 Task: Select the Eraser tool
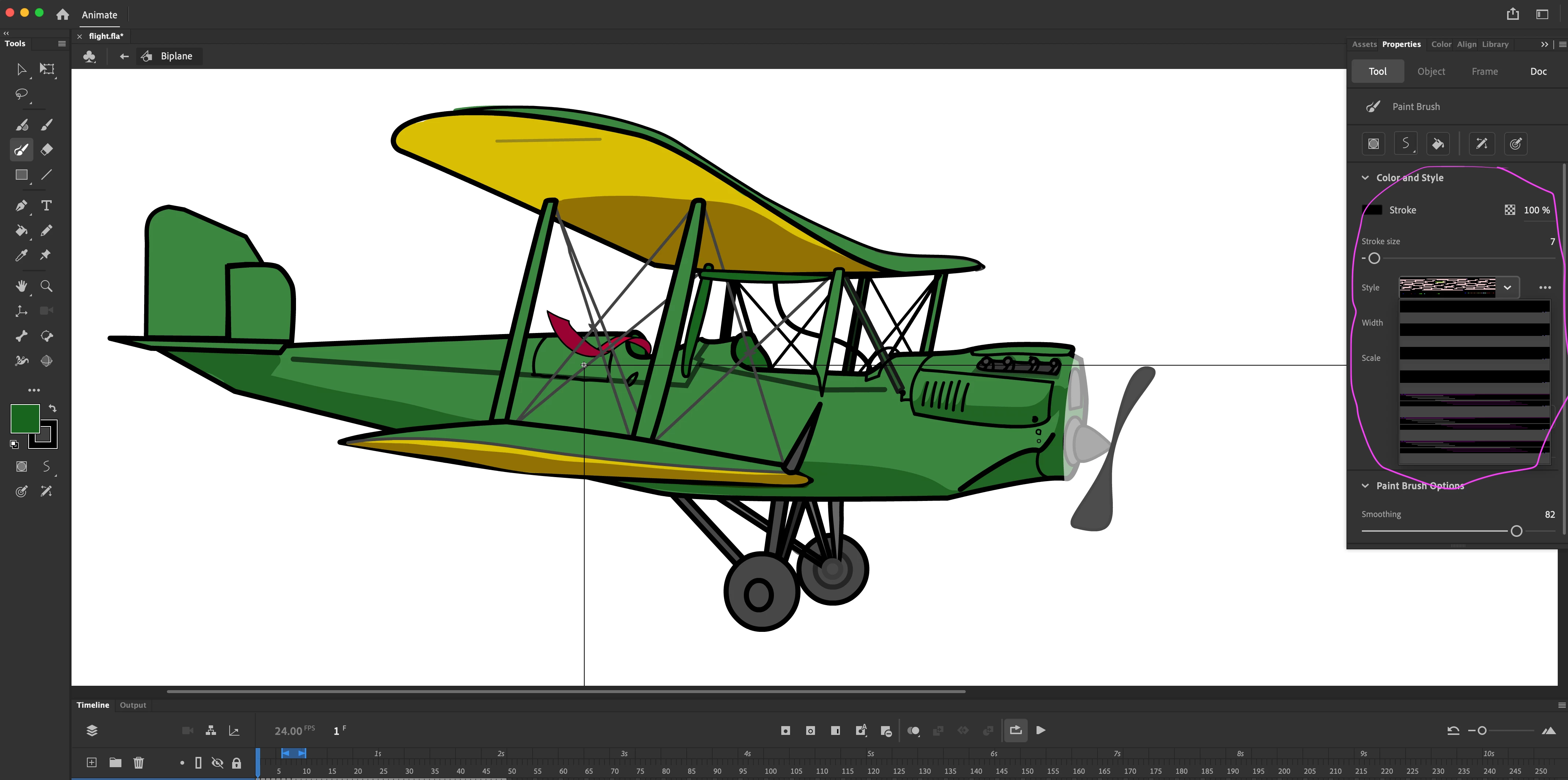pos(46,150)
